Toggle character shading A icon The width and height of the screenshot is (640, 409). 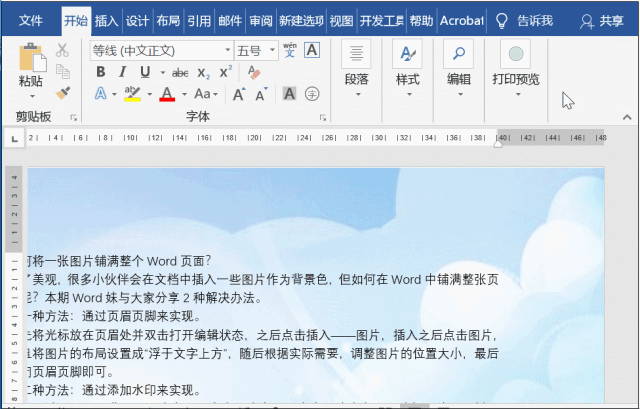pyautogui.click(x=289, y=94)
